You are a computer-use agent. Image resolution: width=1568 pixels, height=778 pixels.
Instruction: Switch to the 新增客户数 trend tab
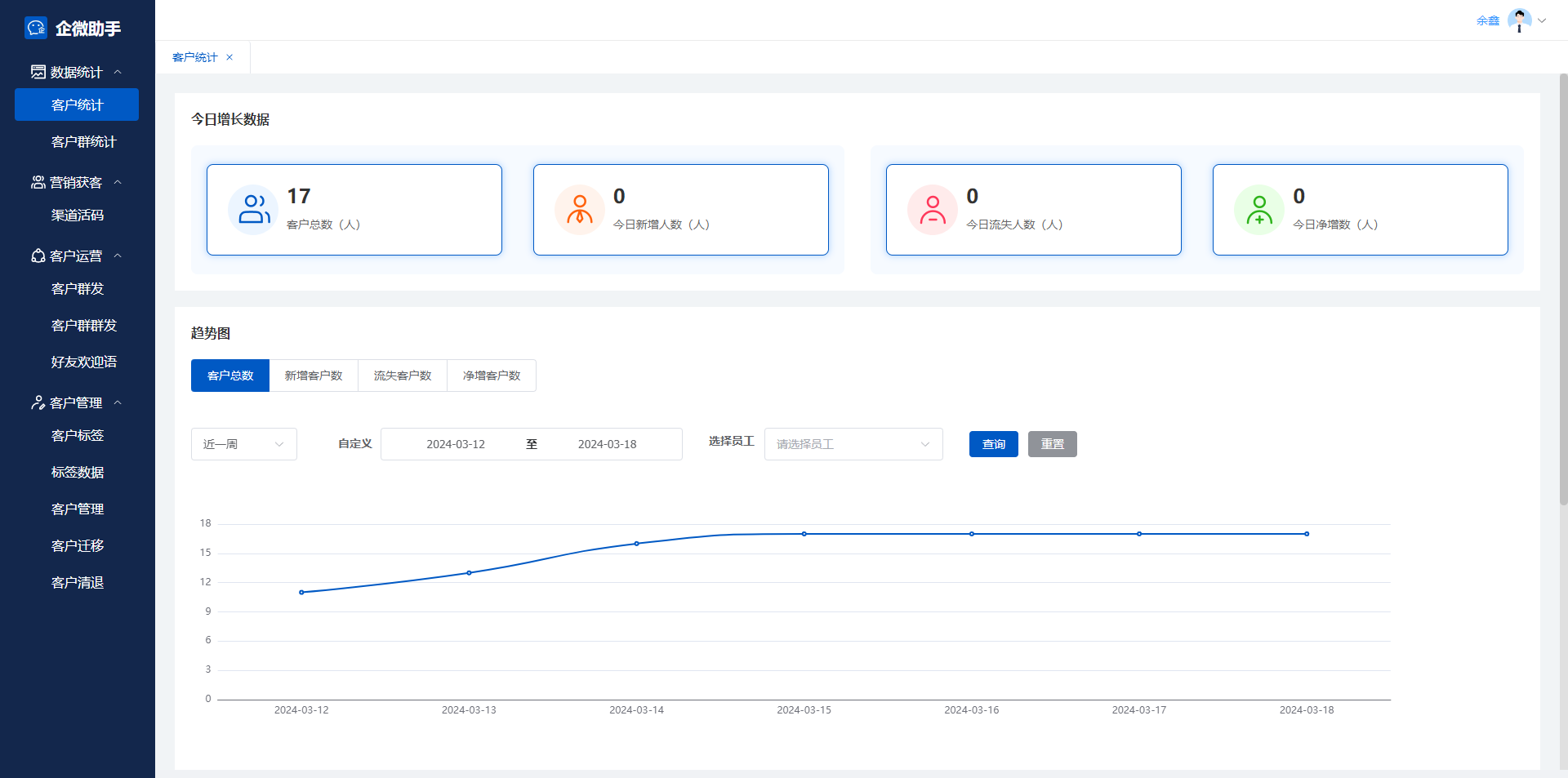point(314,376)
